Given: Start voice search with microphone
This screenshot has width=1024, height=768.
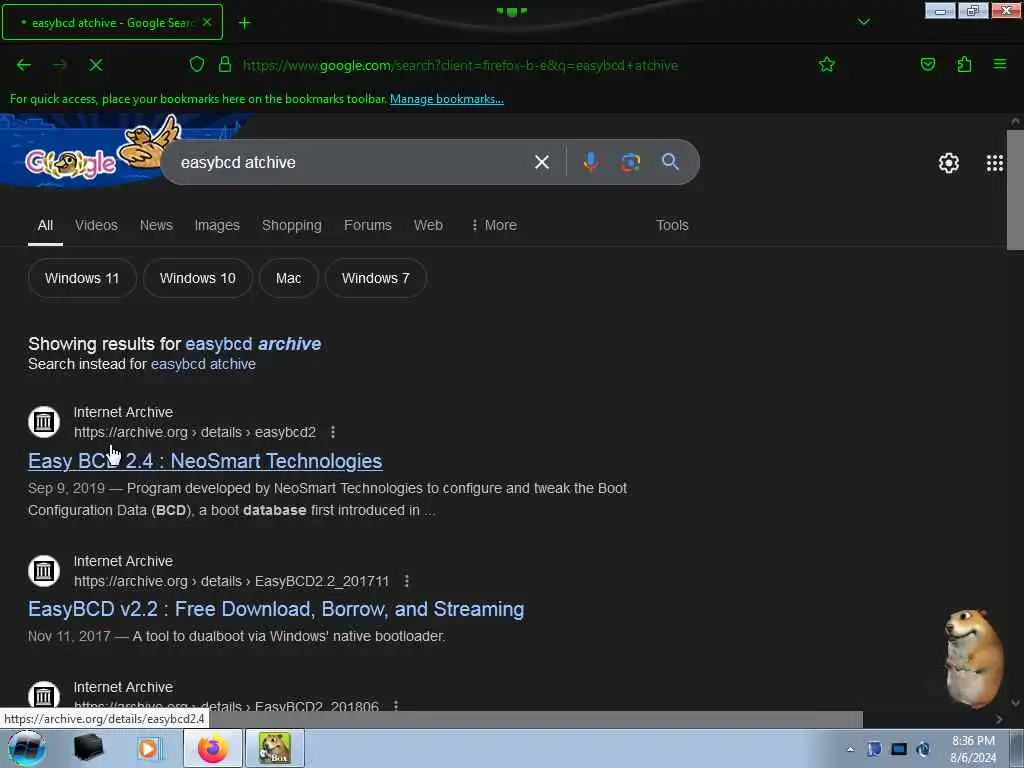Looking at the screenshot, I should pos(590,162).
